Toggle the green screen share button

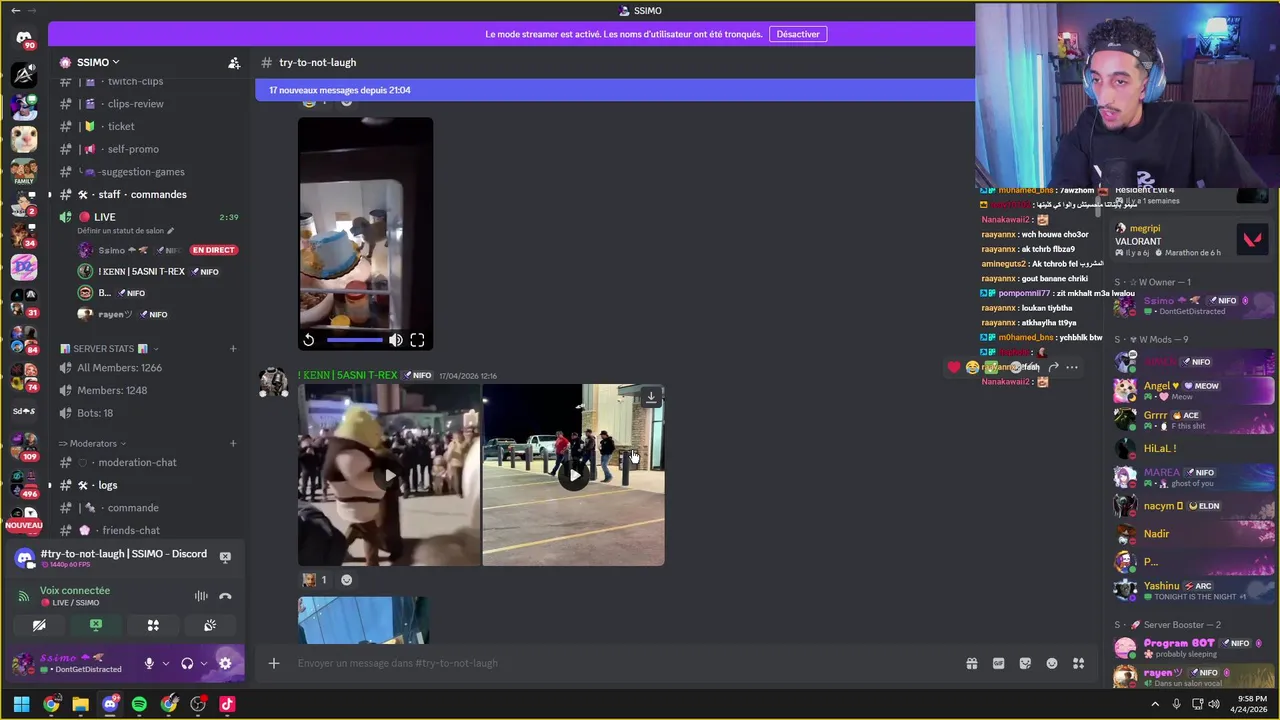(x=96, y=625)
